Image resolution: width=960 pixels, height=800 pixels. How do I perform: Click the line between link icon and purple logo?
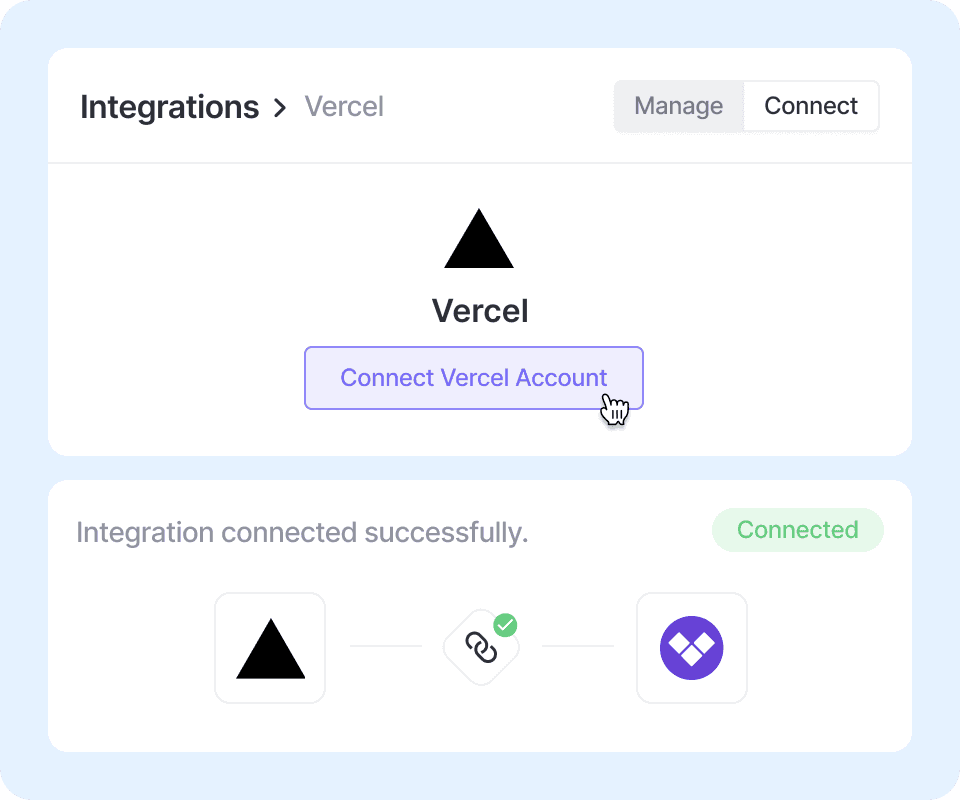[x=578, y=646]
